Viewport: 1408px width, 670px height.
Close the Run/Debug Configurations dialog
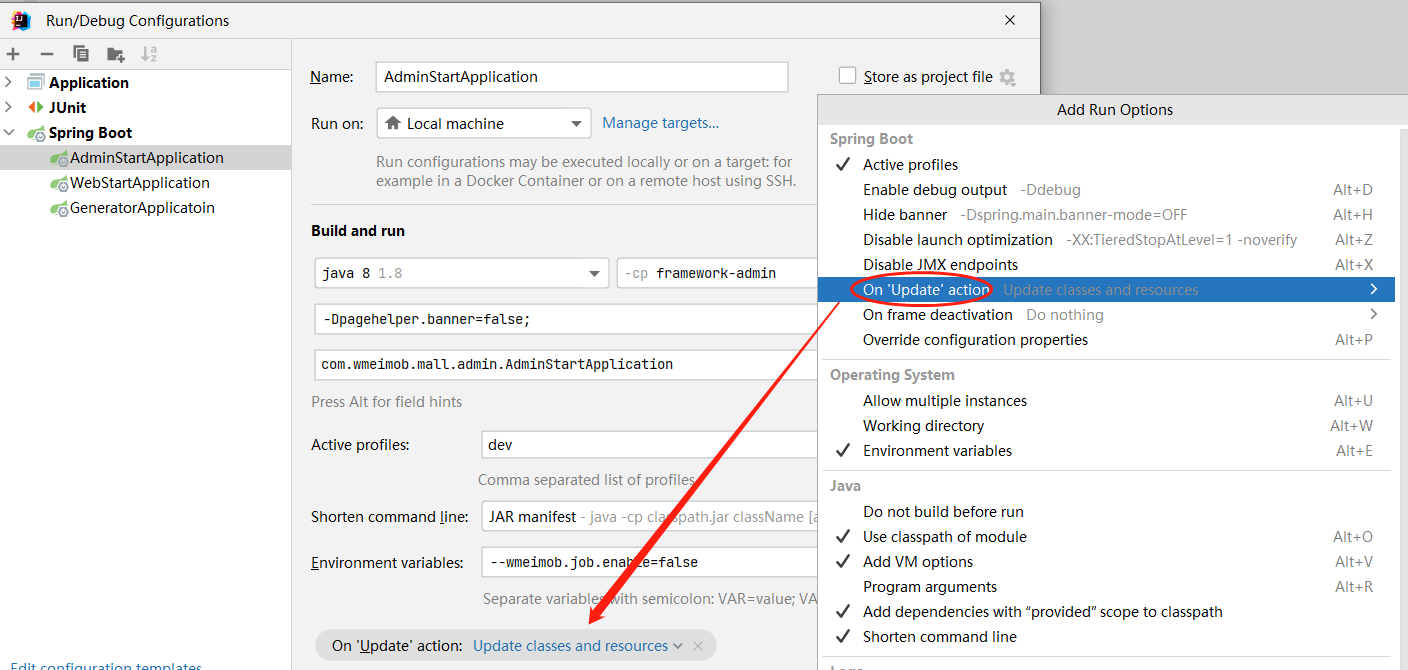[x=1011, y=20]
